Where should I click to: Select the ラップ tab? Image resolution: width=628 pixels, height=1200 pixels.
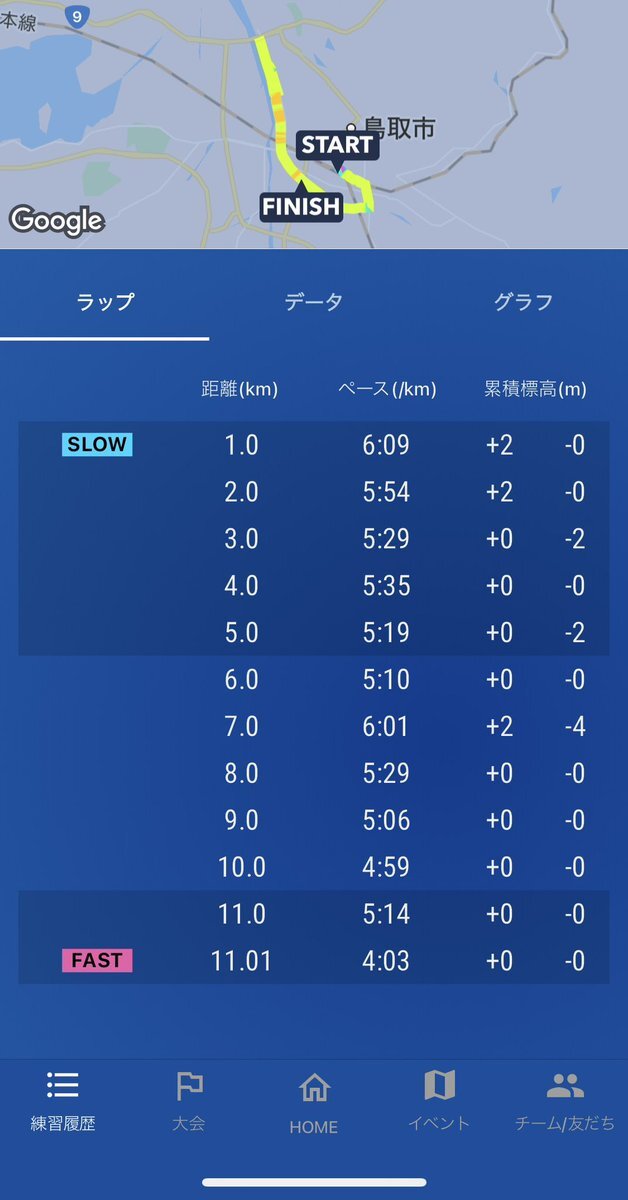[x=105, y=302]
